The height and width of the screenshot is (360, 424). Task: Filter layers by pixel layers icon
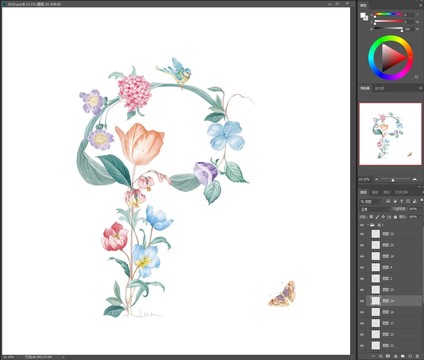click(x=388, y=201)
